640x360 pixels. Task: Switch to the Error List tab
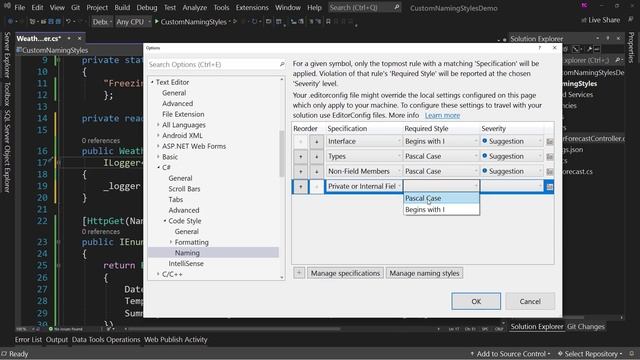tap(28, 340)
